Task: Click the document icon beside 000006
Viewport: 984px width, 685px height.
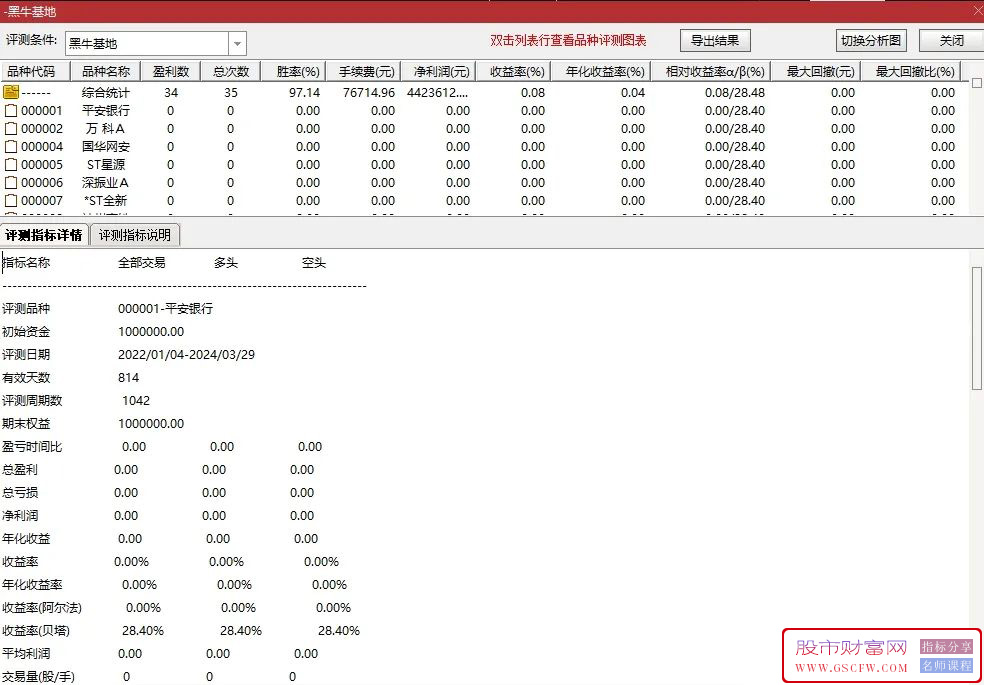Action: point(11,183)
